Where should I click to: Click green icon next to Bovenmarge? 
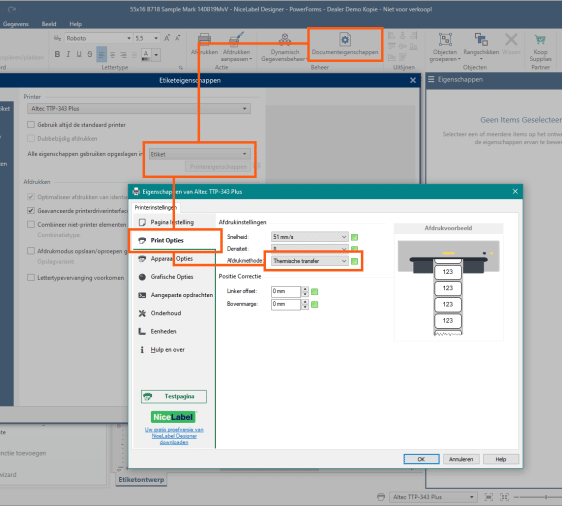pyautogui.click(x=315, y=305)
